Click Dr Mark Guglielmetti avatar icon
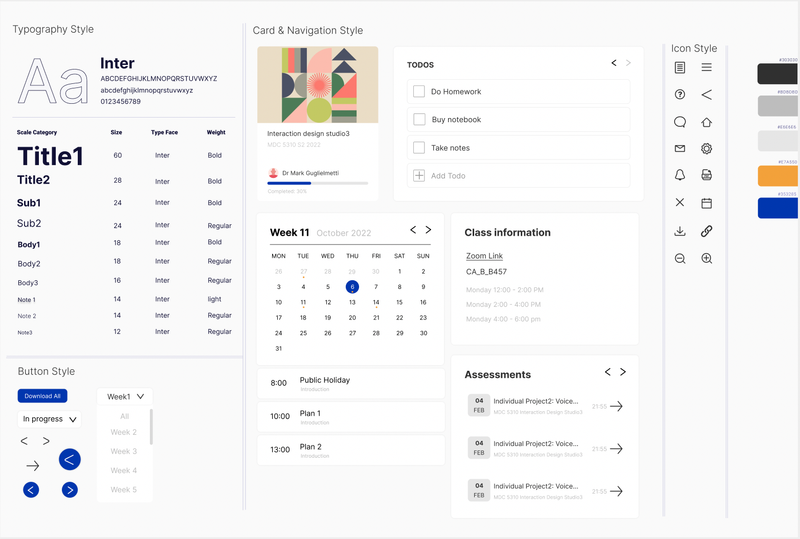800x539 pixels. point(273,173)
